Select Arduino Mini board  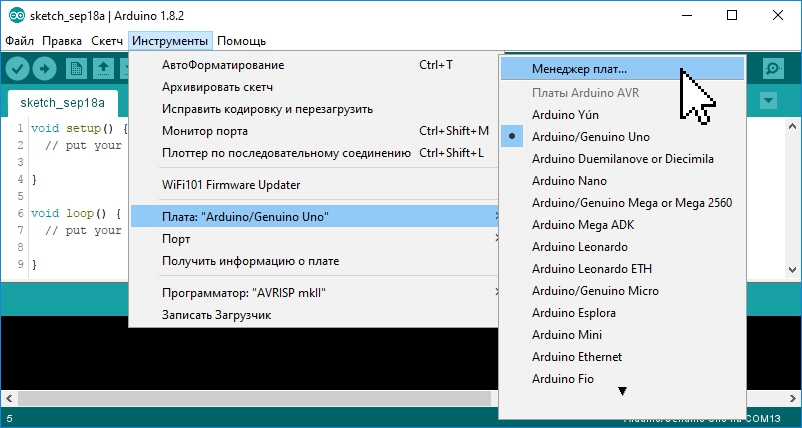click(622, 334)
